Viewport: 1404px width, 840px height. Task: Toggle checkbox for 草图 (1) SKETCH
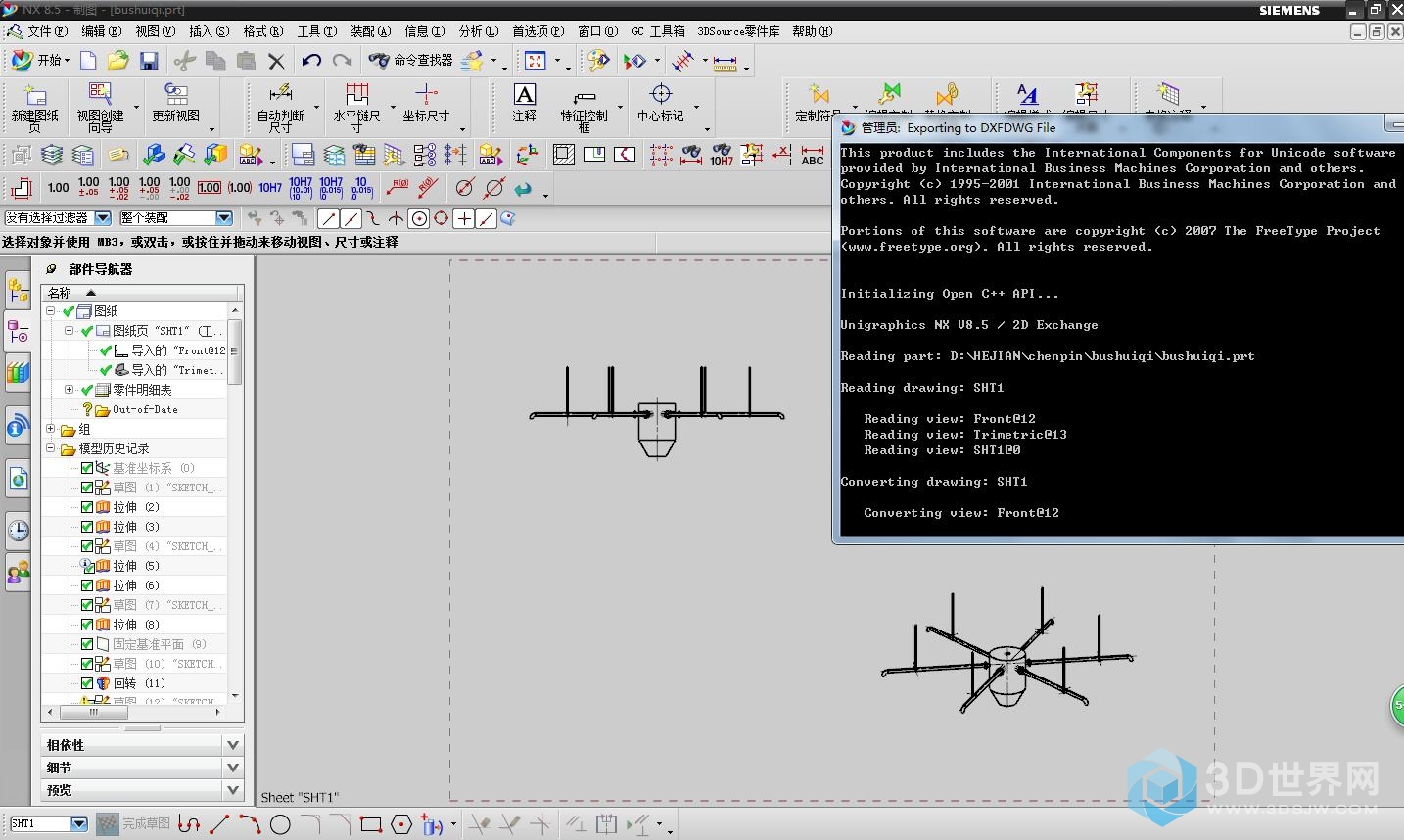point(87,488)
